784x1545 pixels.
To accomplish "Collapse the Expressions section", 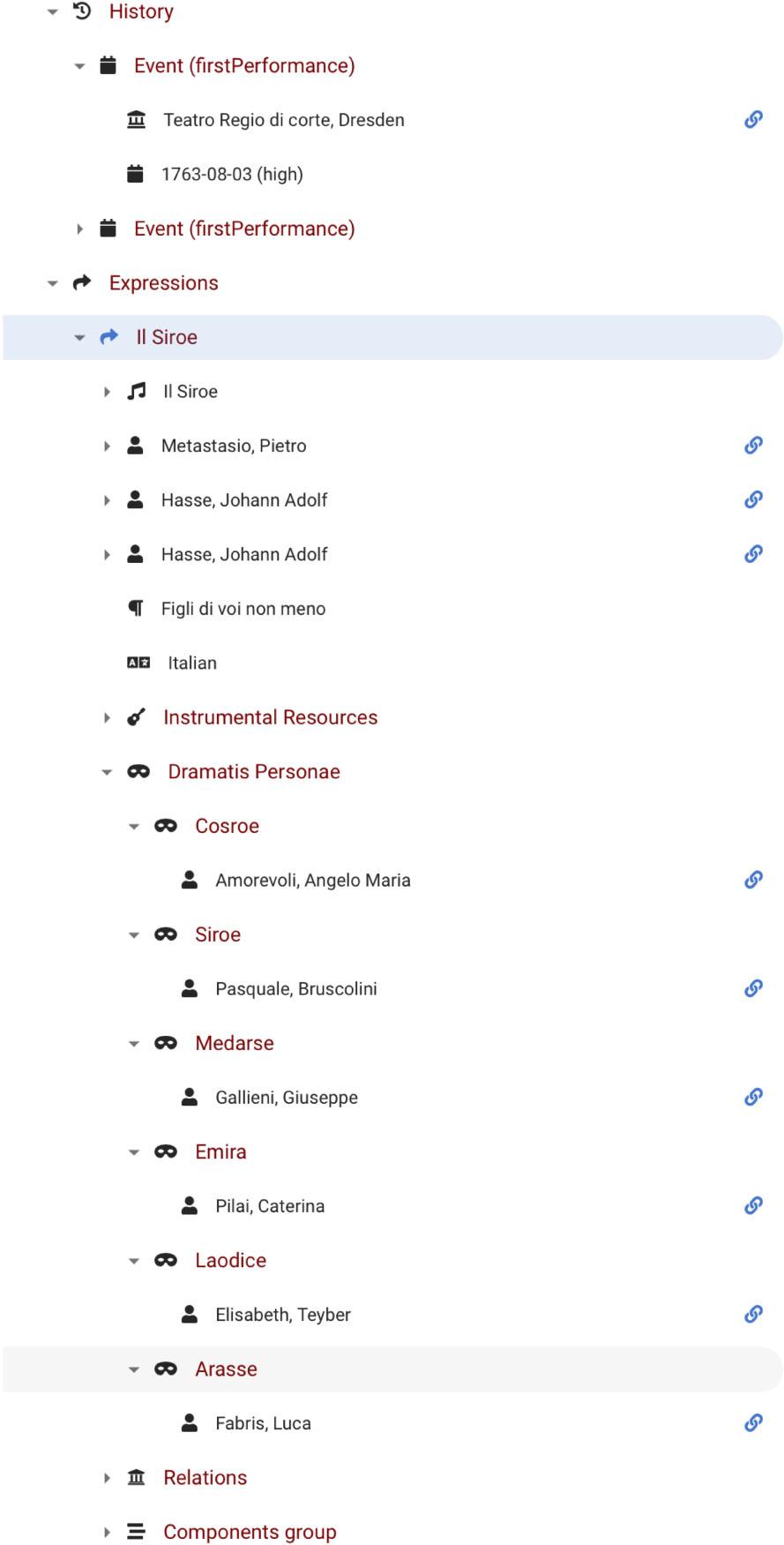I will (53, 283).
